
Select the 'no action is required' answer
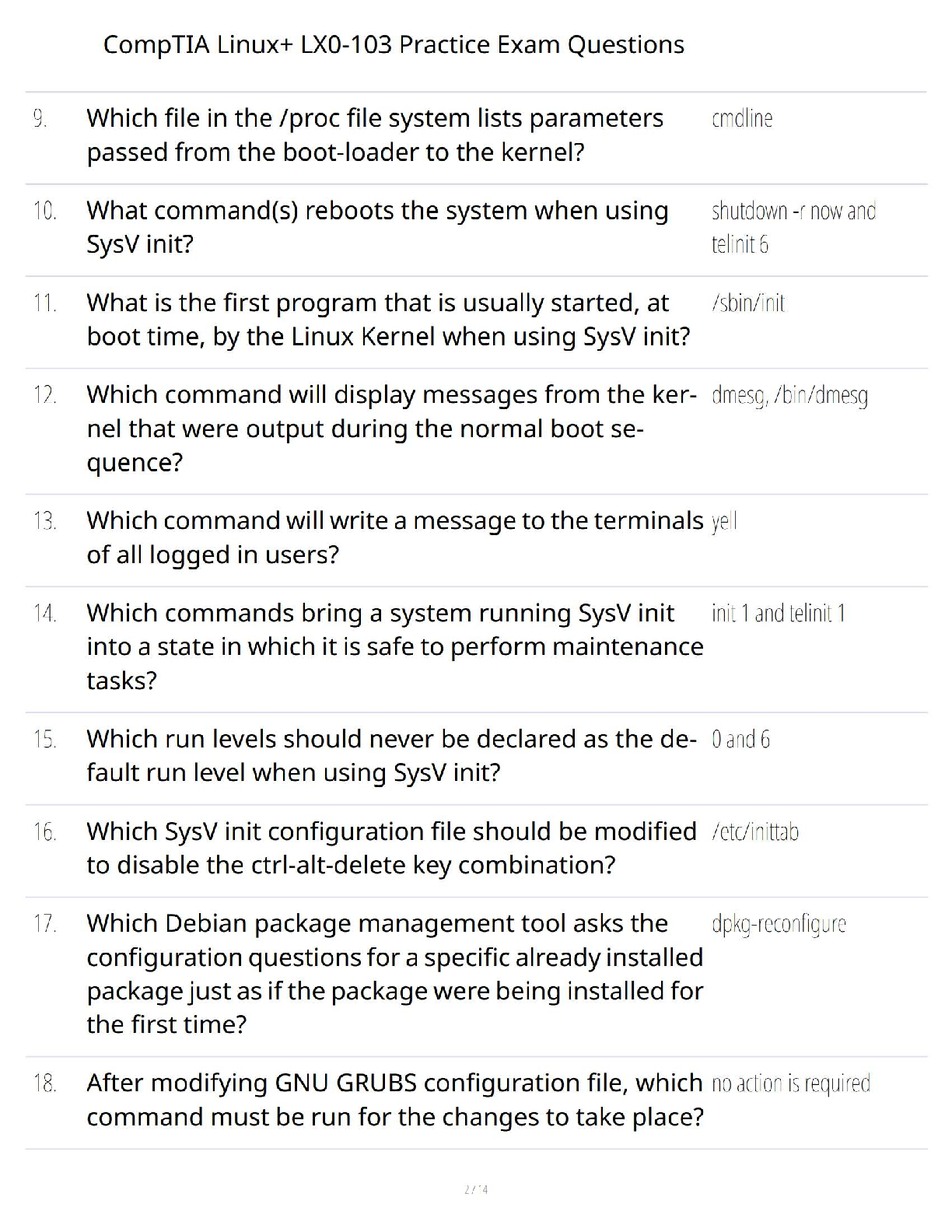click(790, 1083)
